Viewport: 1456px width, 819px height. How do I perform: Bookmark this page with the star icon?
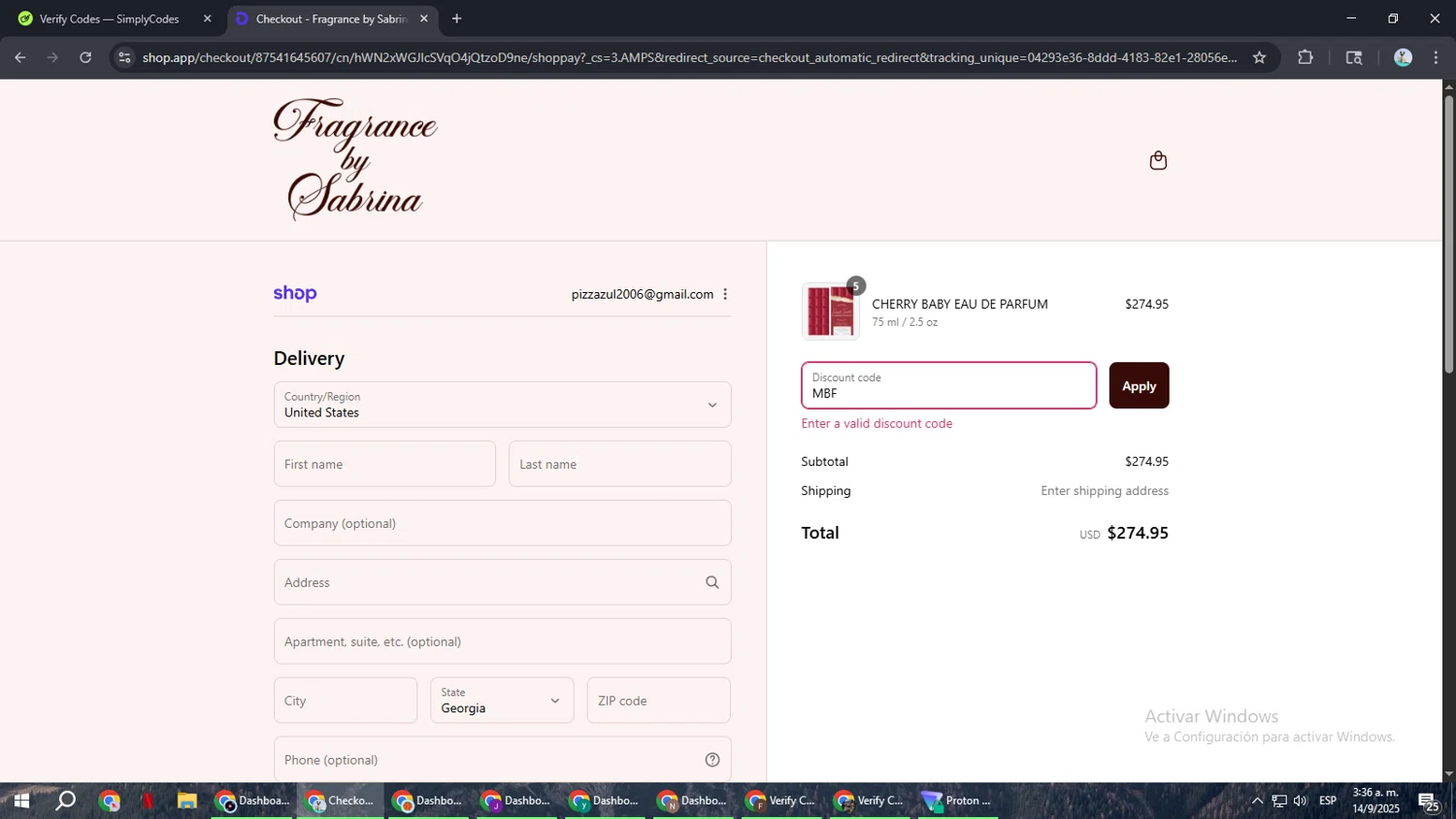[1259, 57]
